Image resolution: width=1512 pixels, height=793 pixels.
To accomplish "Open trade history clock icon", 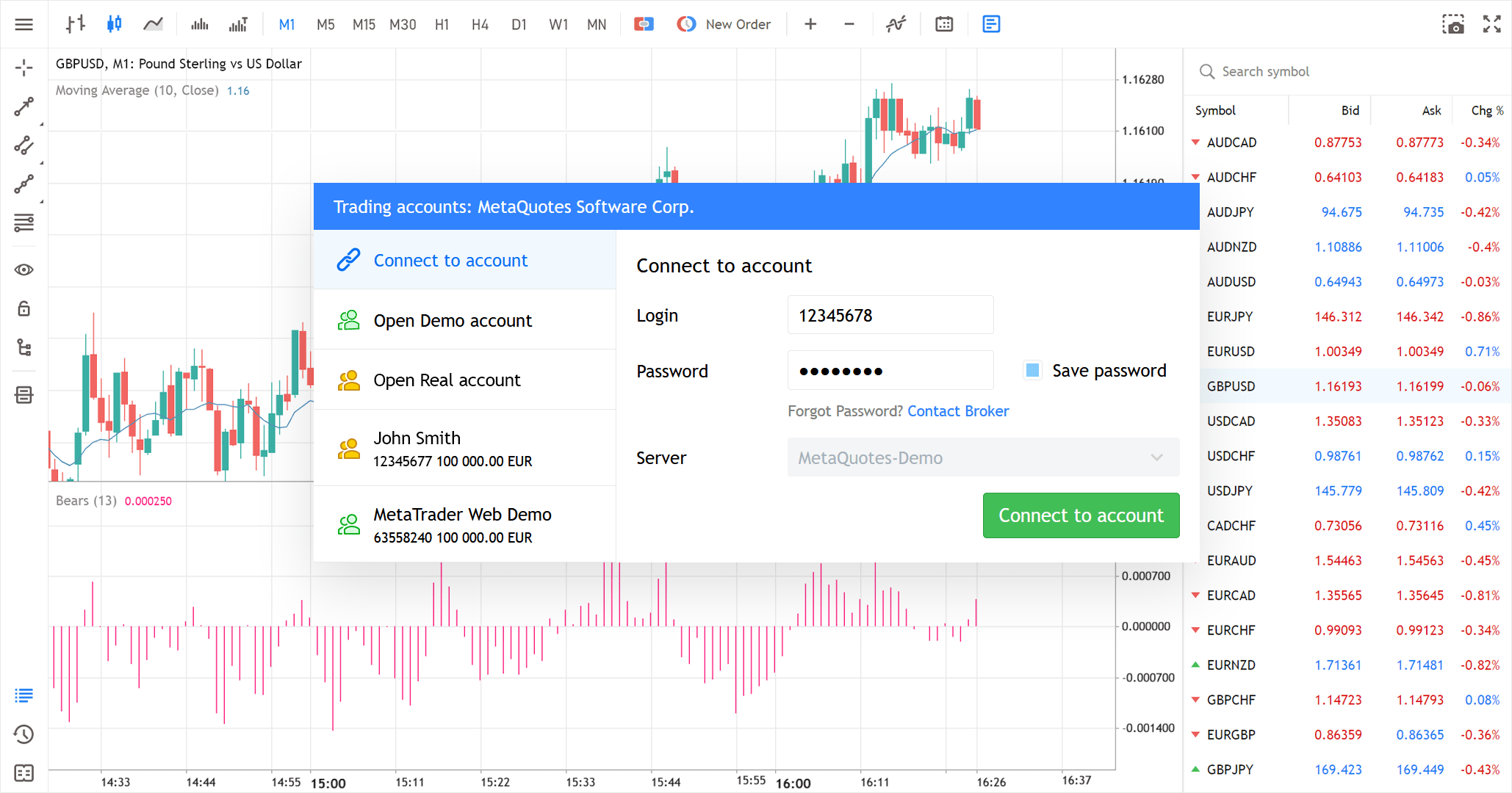I will click(x=24, y=734).
